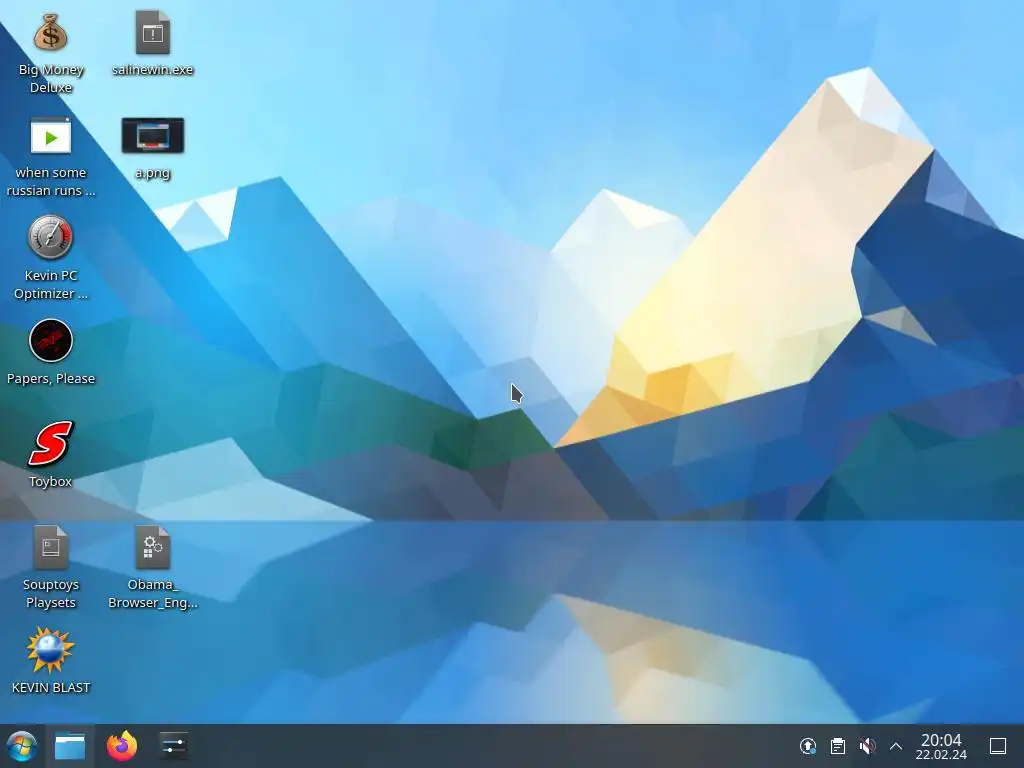This screenshot has width=1024, height=768.
Task: Click the updates notifier tray icon
Action: coord(808,746)
